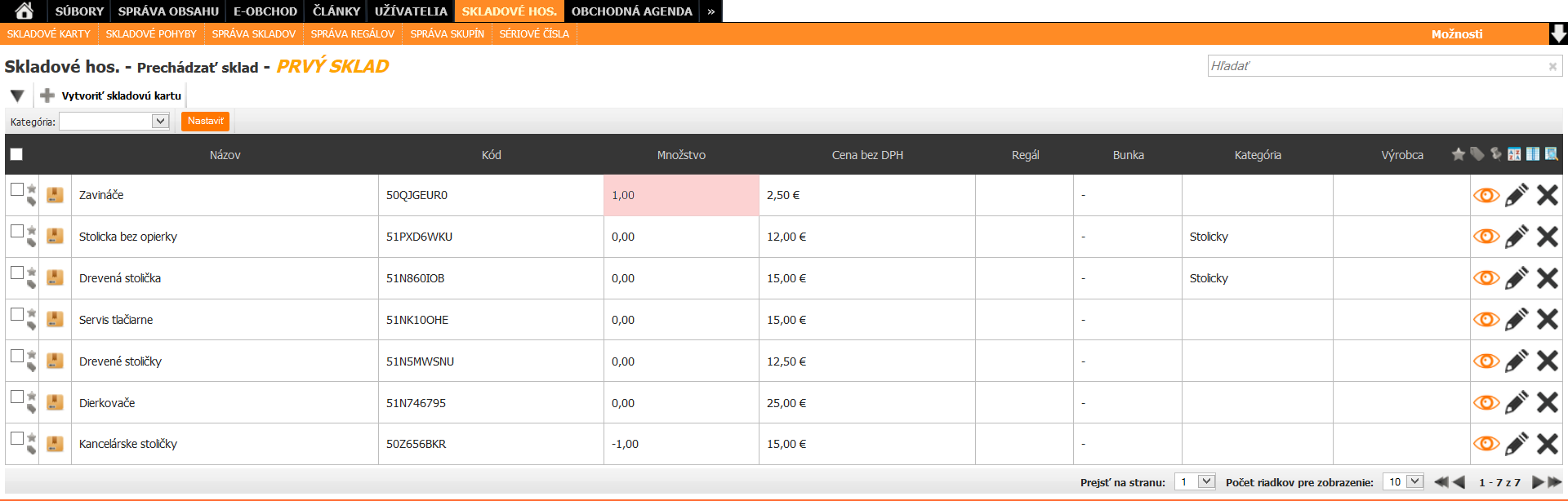Edit Dierkovače with pencil icon
This screenshot has height=501, width=1568.
pyautogui.click(x=1517, y=402)
